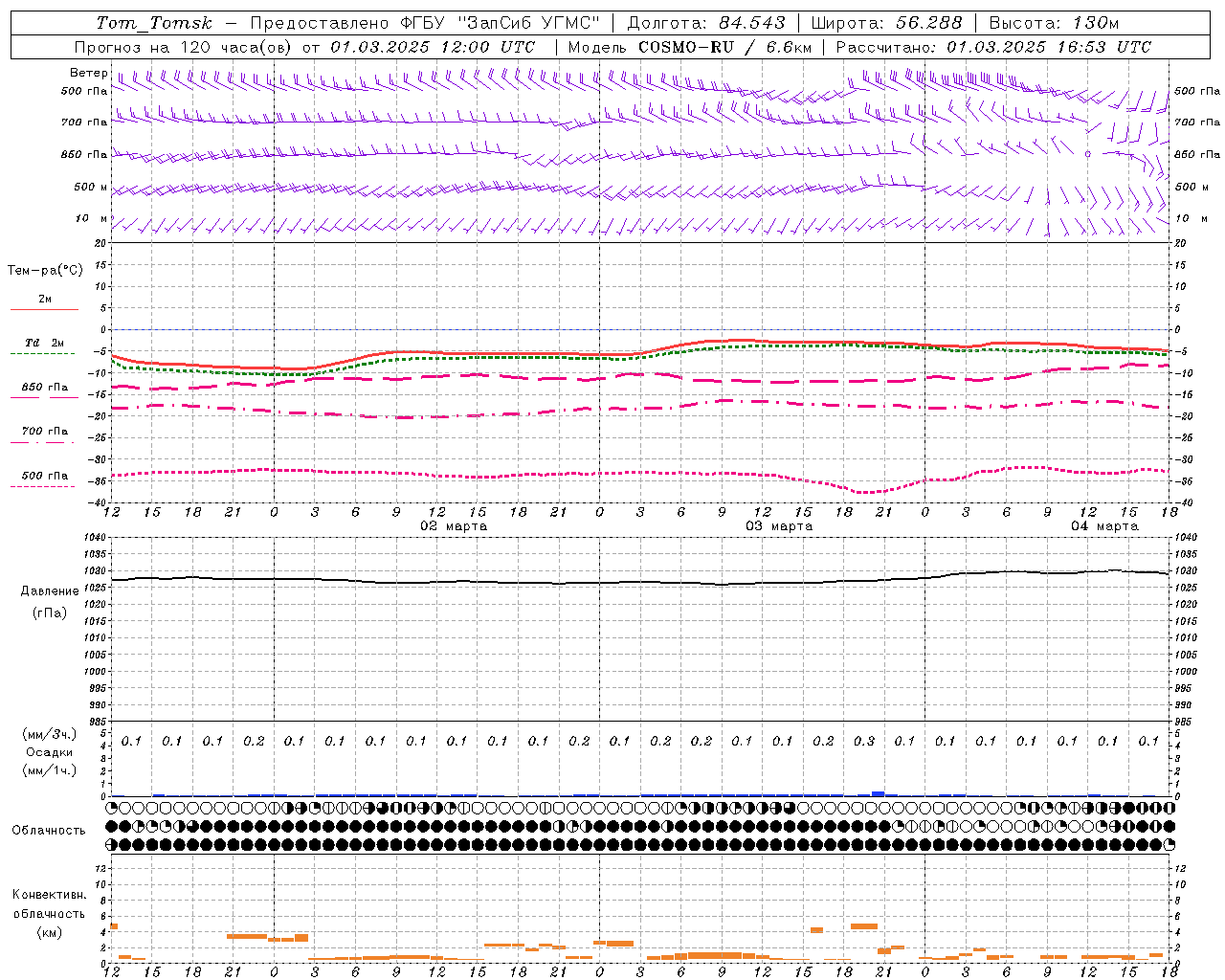The height and width of the screenshot is (980, 1225).
Task: Click the 10 м wind level label on left axis
Action: point(92,219)
